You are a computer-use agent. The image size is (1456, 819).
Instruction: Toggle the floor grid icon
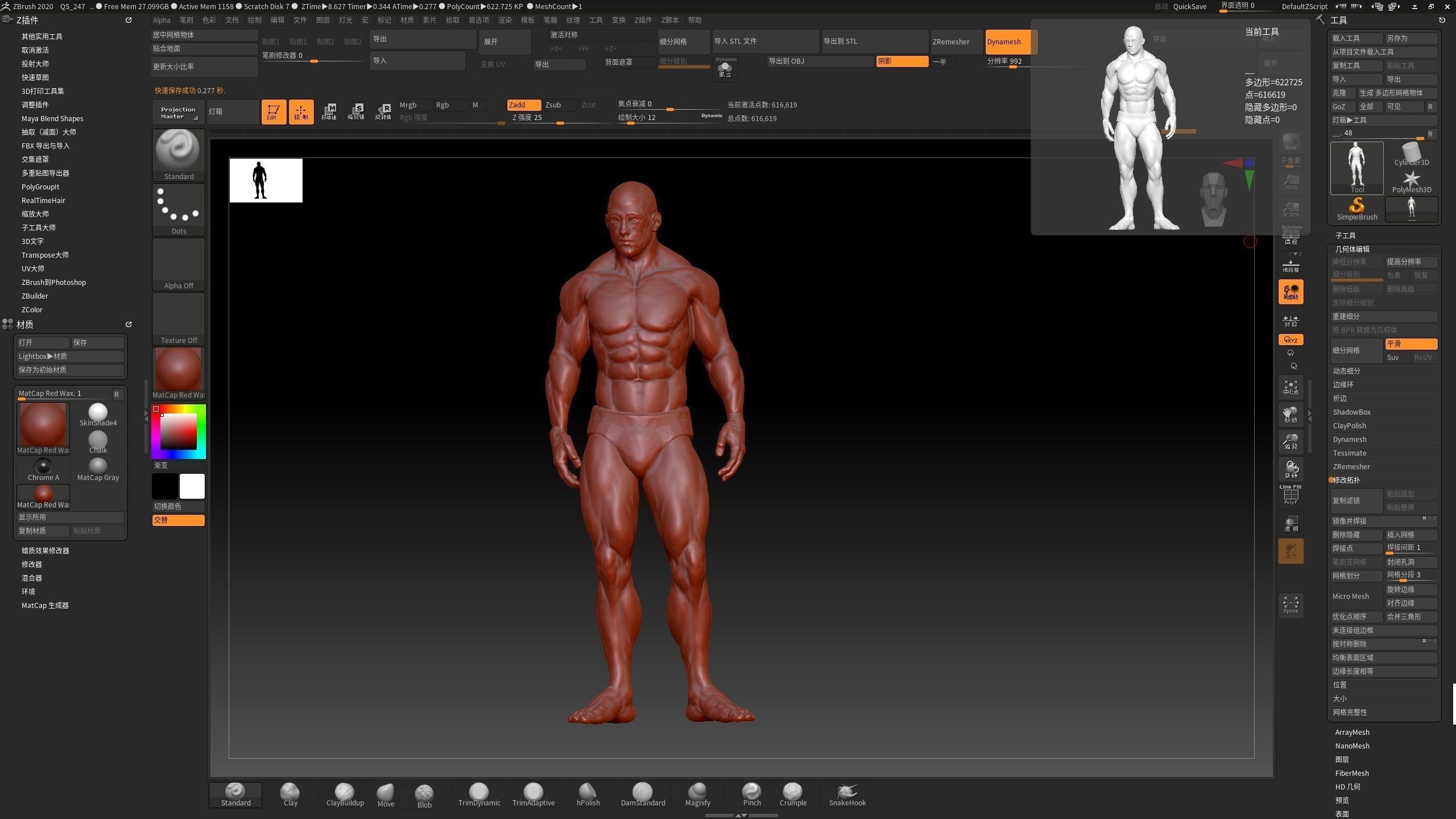1291,265
